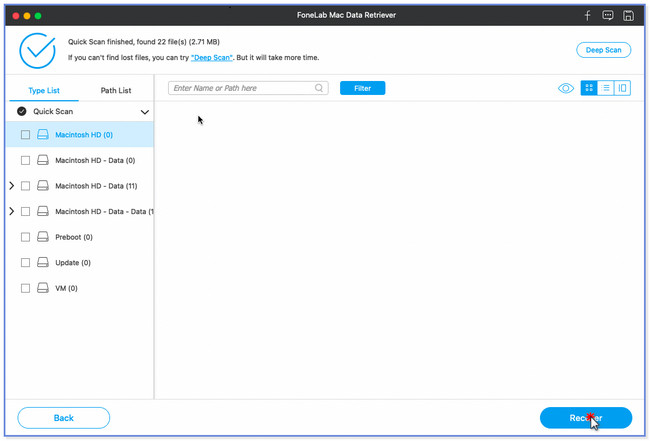Screen dimensions: 650x441
Task: Focus the Enter Name or Path search field
Action: pos(248,88)
